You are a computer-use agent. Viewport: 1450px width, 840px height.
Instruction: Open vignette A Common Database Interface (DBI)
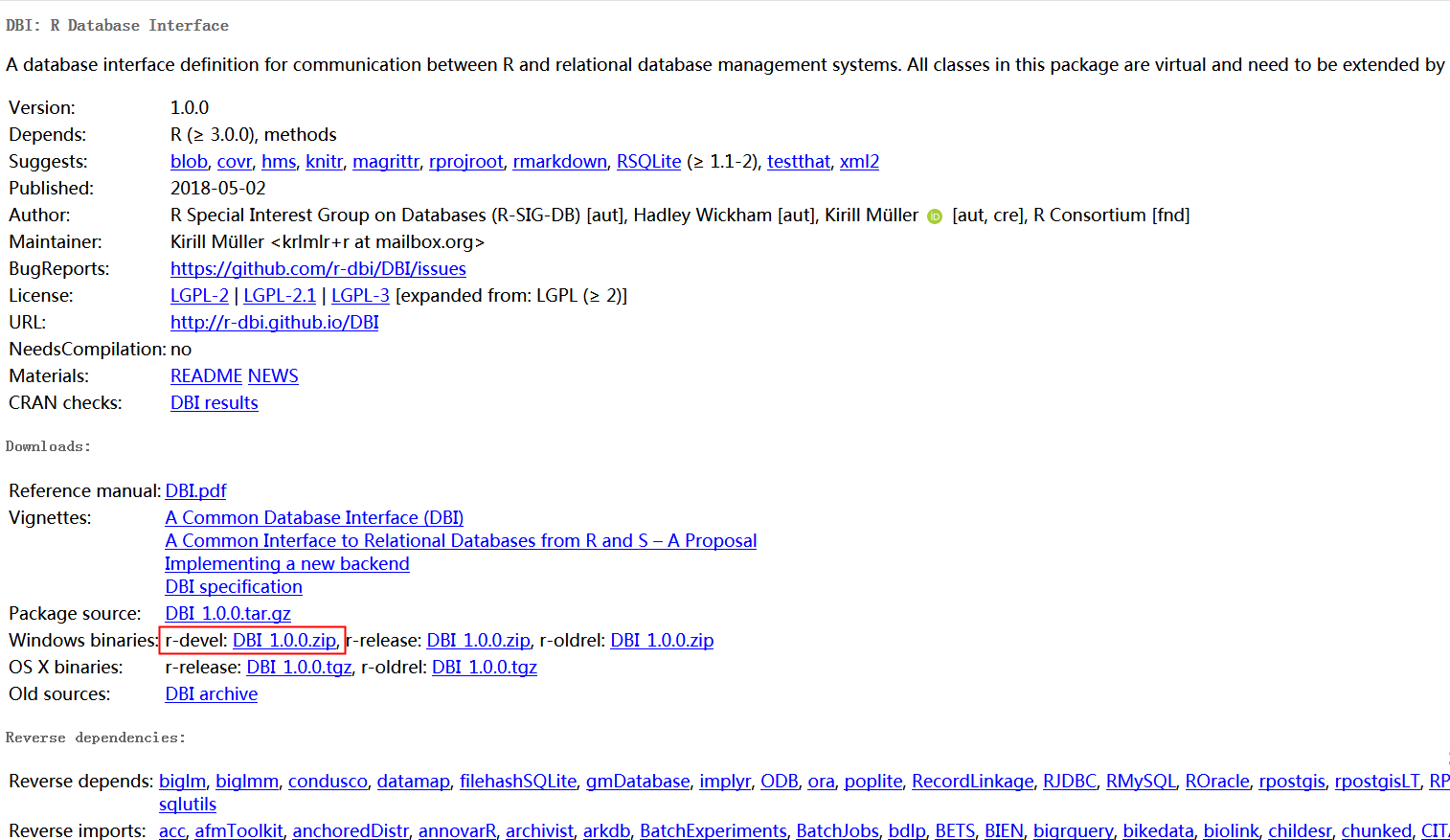[314, 518]
